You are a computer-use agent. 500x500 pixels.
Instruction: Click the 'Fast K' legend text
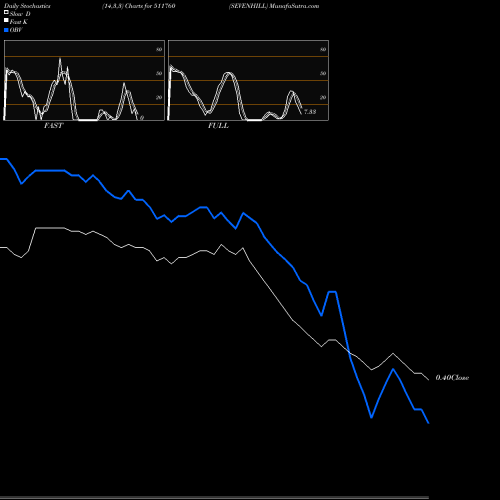(19, 22)
